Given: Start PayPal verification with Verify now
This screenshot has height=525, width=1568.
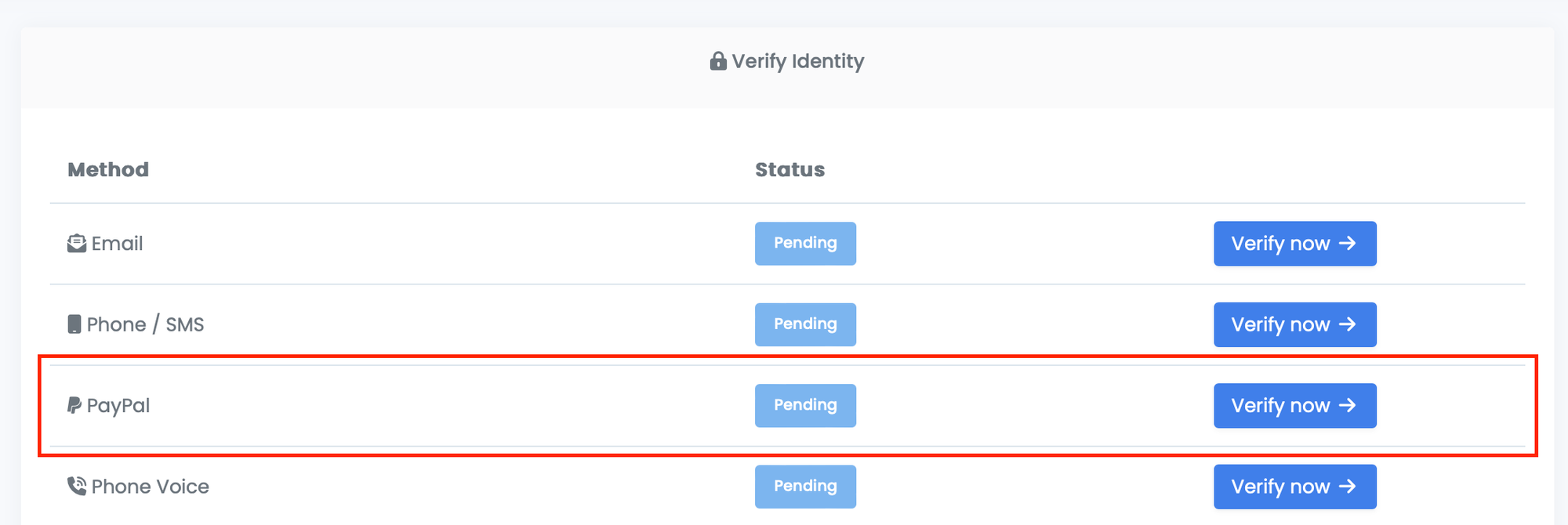Looking at the screenshot, I should [x=1294, y=406].
